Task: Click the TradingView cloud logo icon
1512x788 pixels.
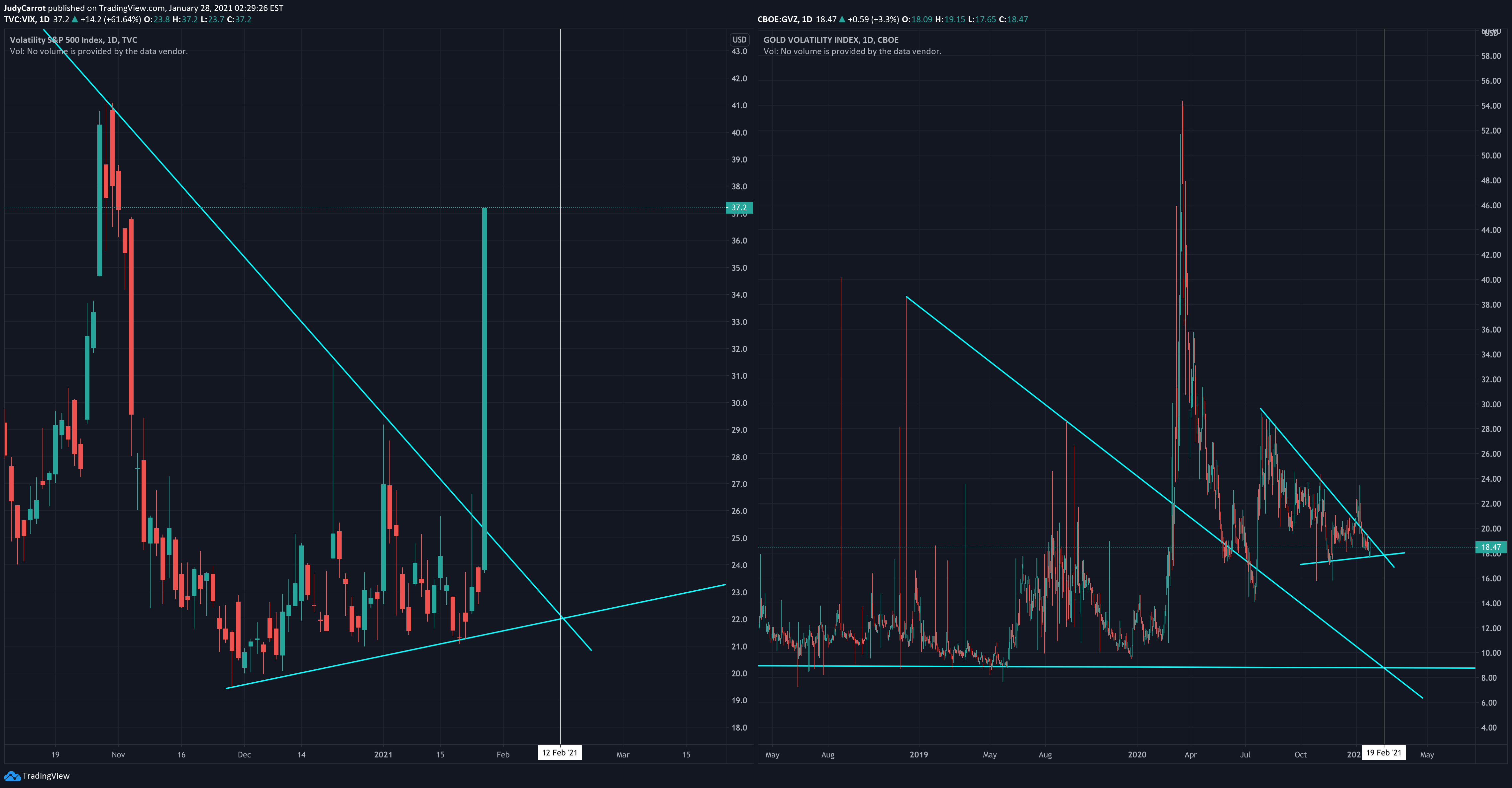Action: [x=12, y=776]
